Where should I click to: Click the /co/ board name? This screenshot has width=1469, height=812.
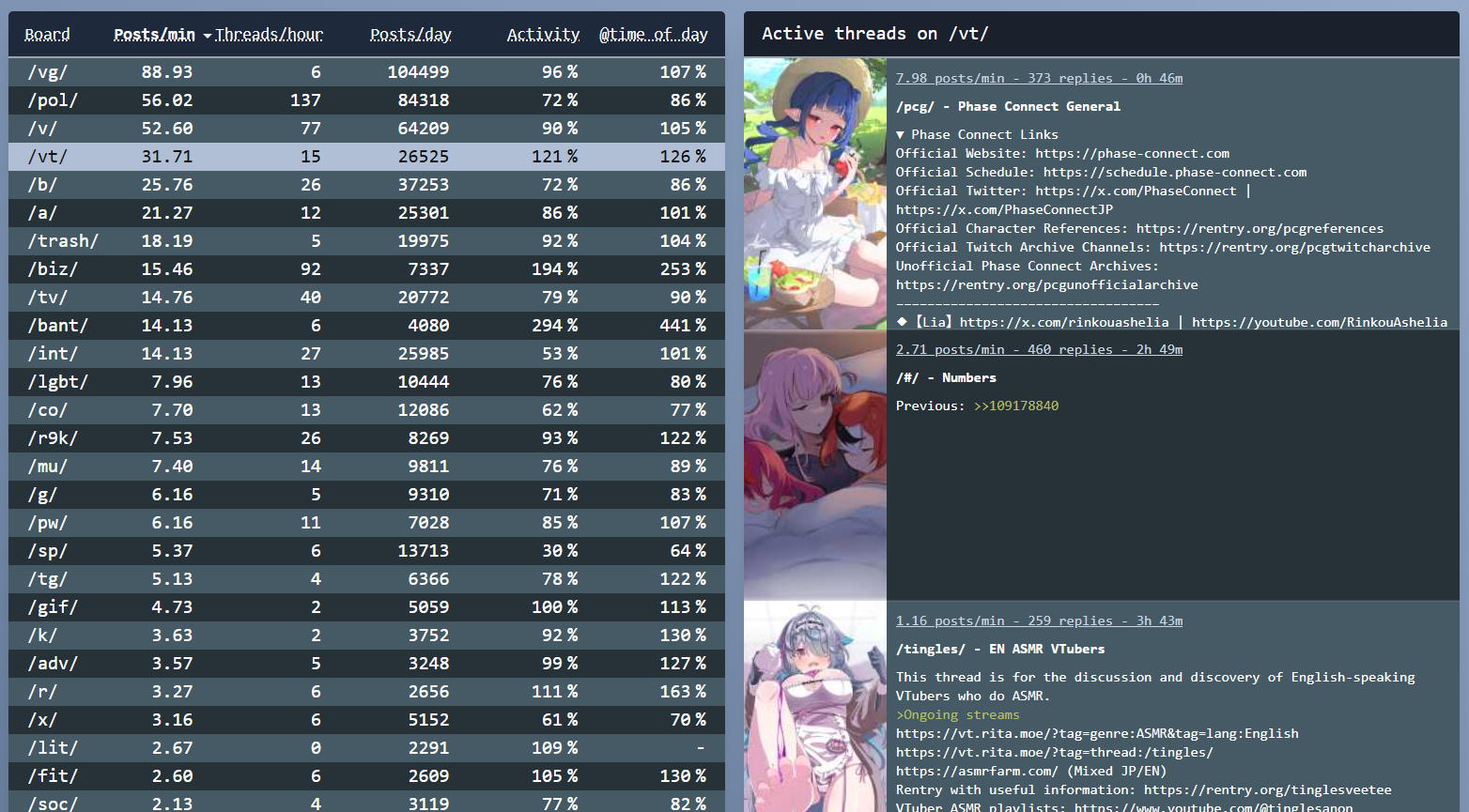(x=47, y=410)
